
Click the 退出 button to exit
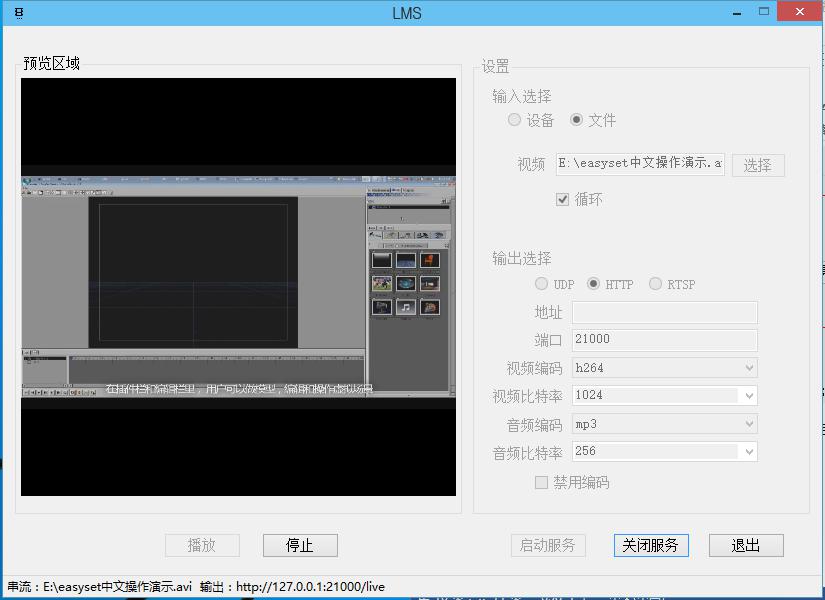pyautogui.click(x=746, y=545)
